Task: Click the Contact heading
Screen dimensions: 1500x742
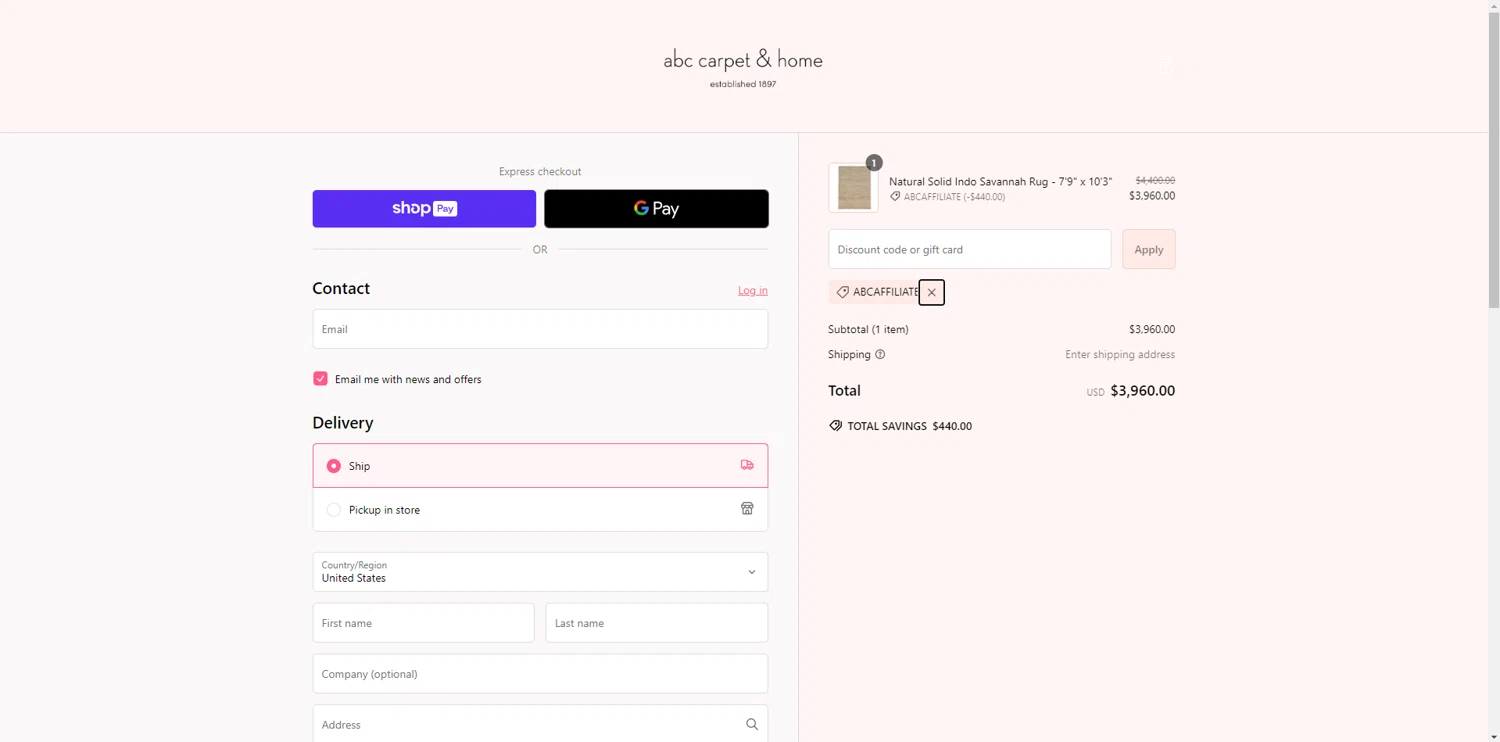Action: pos(341,288)
